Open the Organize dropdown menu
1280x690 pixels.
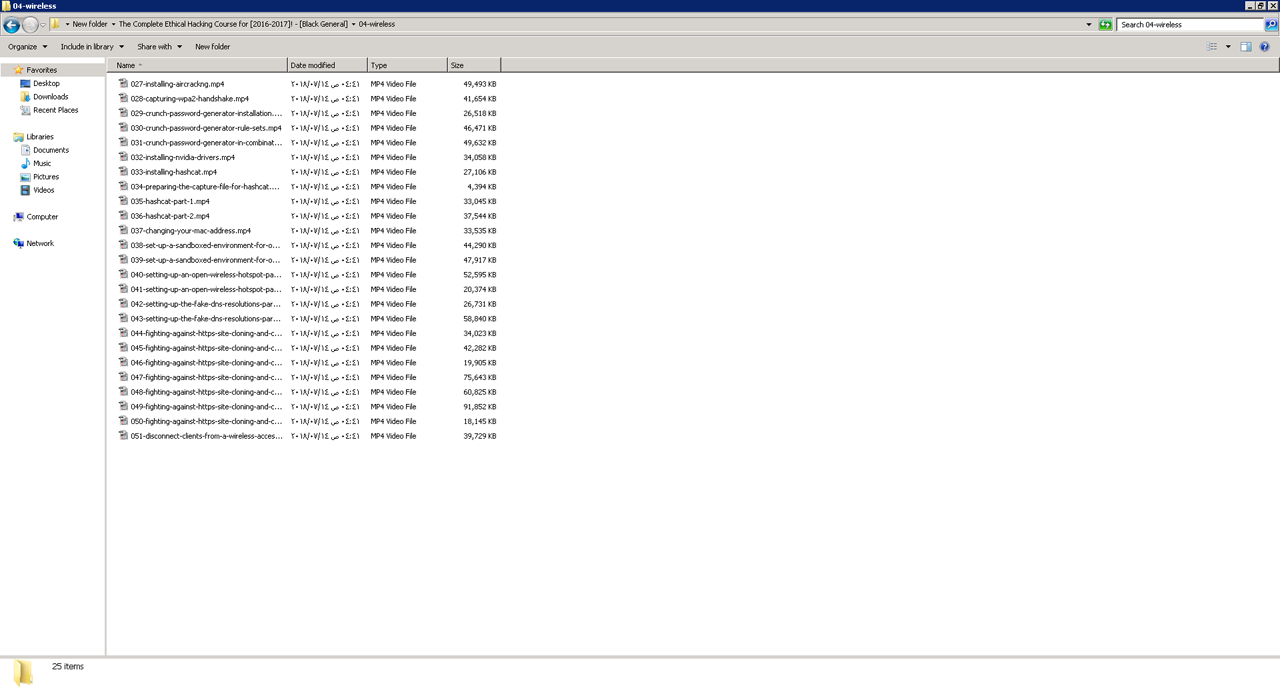27,47
